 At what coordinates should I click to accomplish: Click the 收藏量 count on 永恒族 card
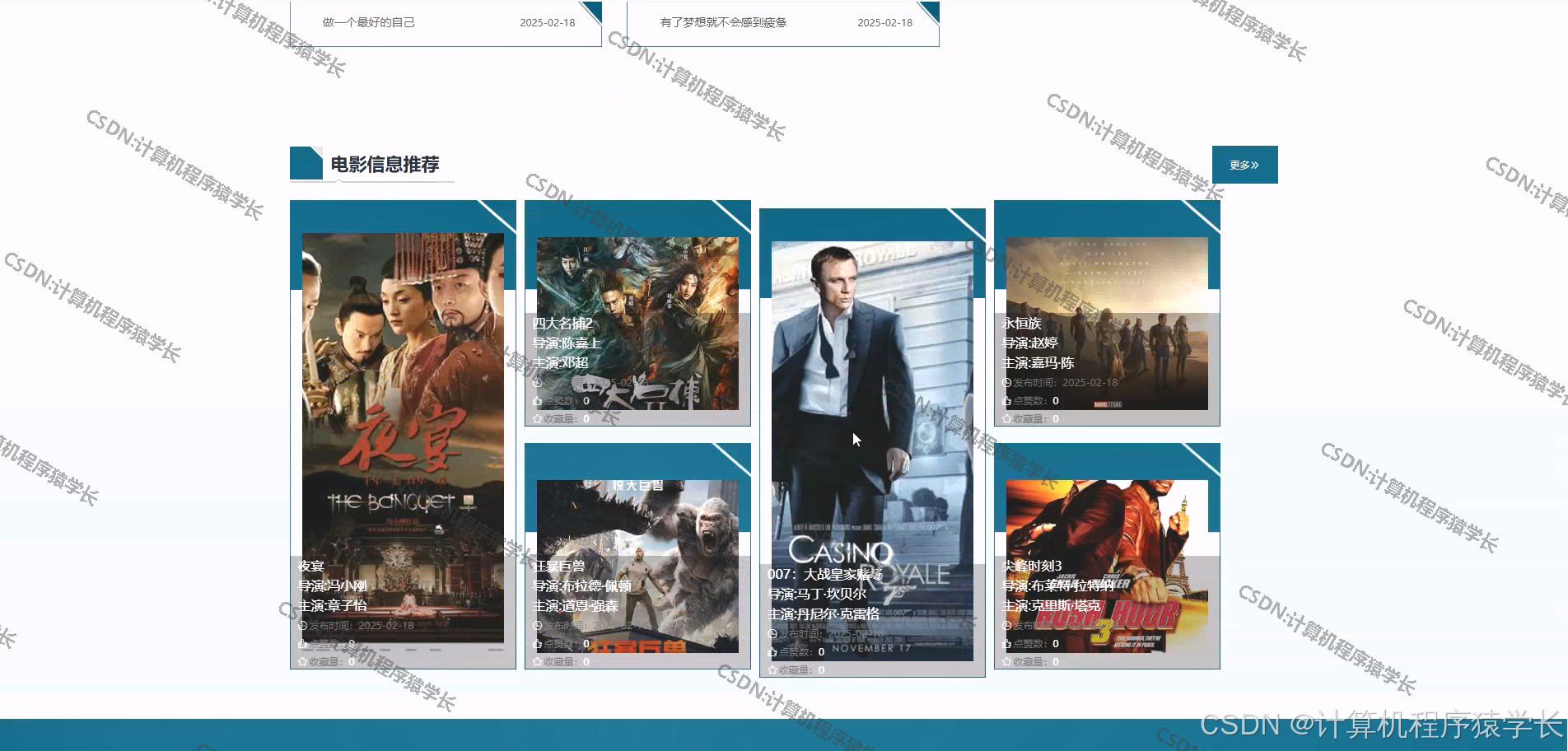(x=1056, y=419)
